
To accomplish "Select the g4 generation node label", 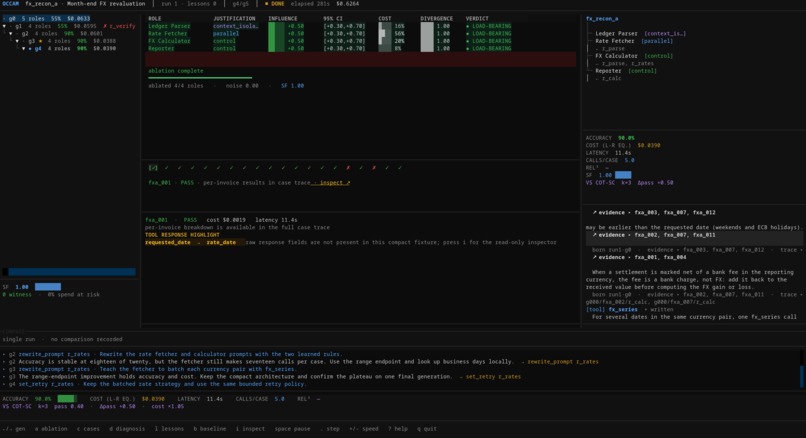I will [x=38, y=48].
